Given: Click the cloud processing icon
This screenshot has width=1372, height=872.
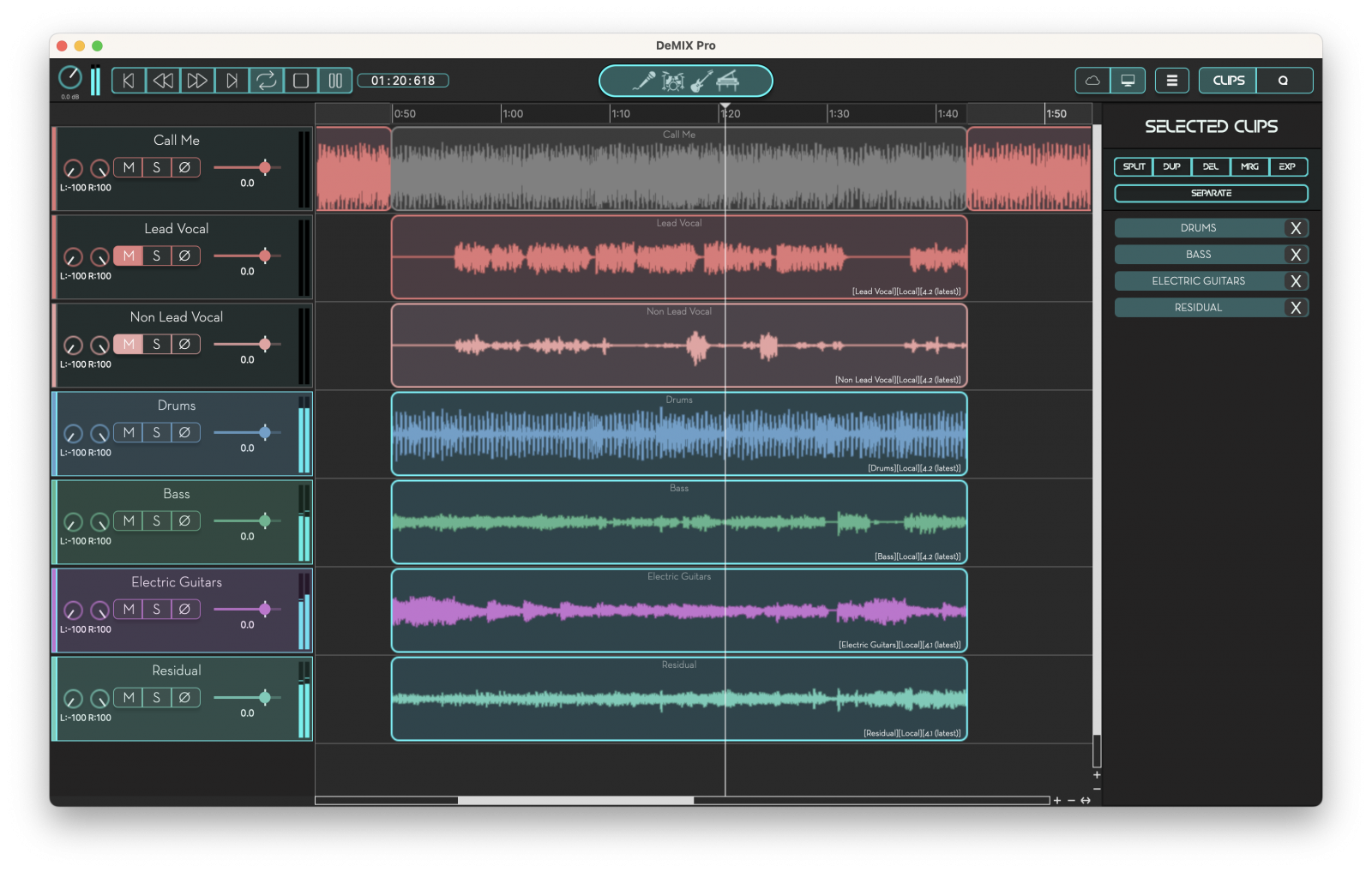Looking at the screenshot, I should (1092, 80).
